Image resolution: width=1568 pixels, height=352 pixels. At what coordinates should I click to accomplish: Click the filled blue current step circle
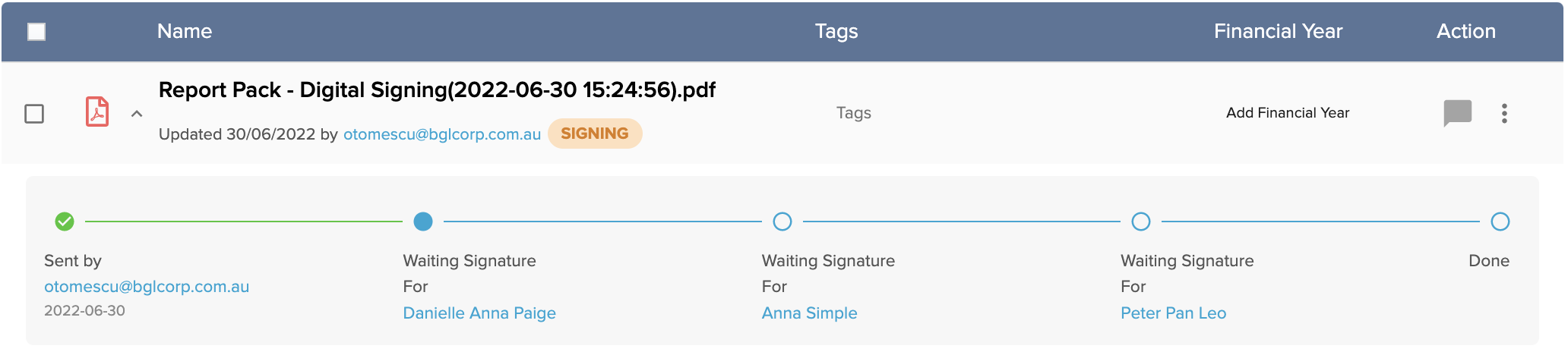(423, 222)
